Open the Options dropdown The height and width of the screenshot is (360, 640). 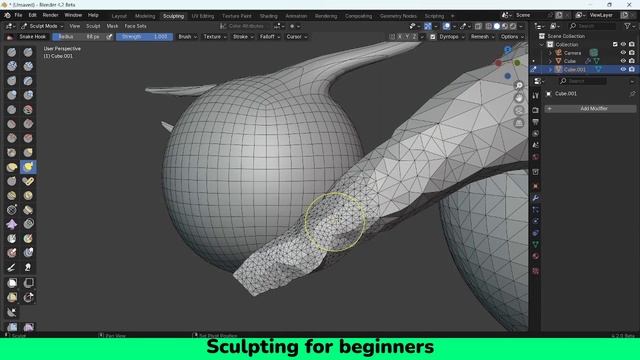coord(512,37)
